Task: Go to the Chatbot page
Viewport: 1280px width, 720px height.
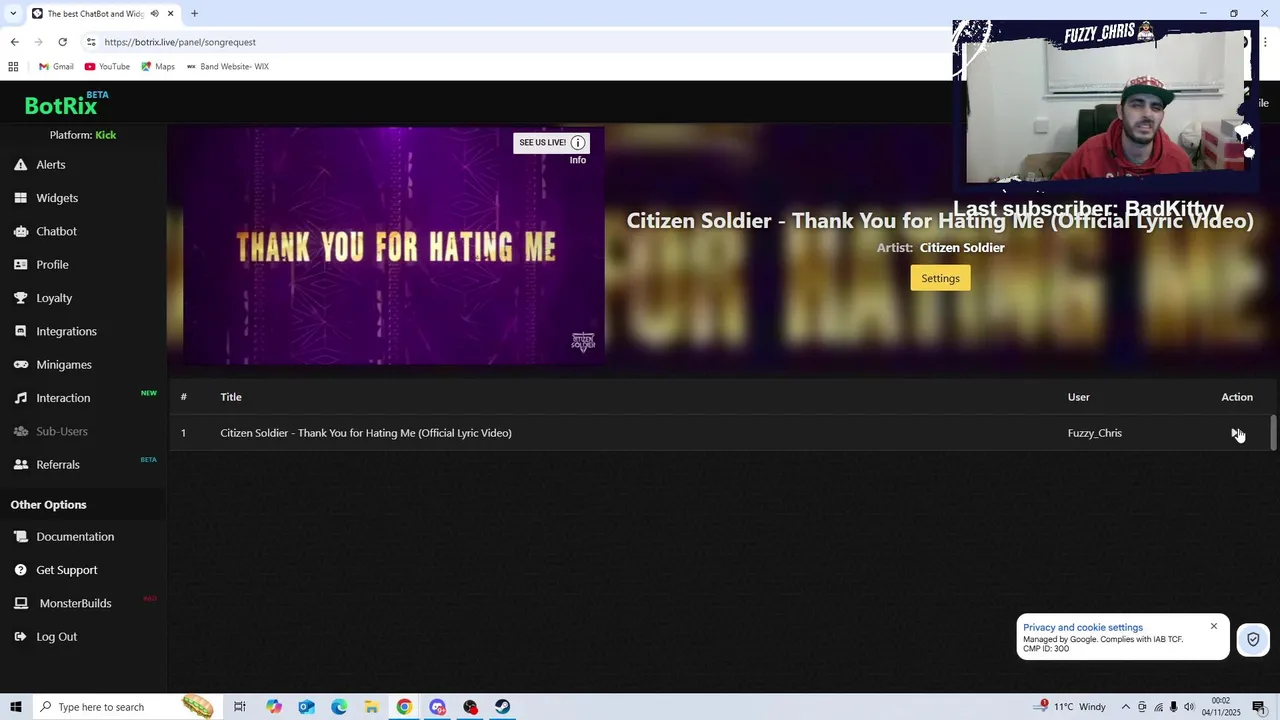Action: (56, 231)
